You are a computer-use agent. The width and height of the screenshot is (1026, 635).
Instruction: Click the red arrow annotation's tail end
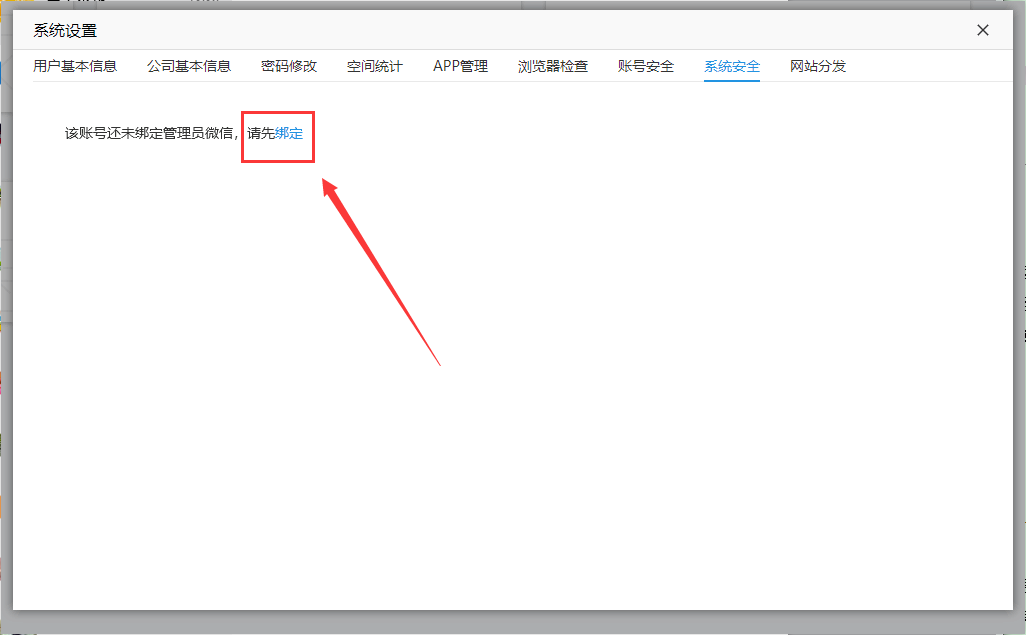[439, 364]
